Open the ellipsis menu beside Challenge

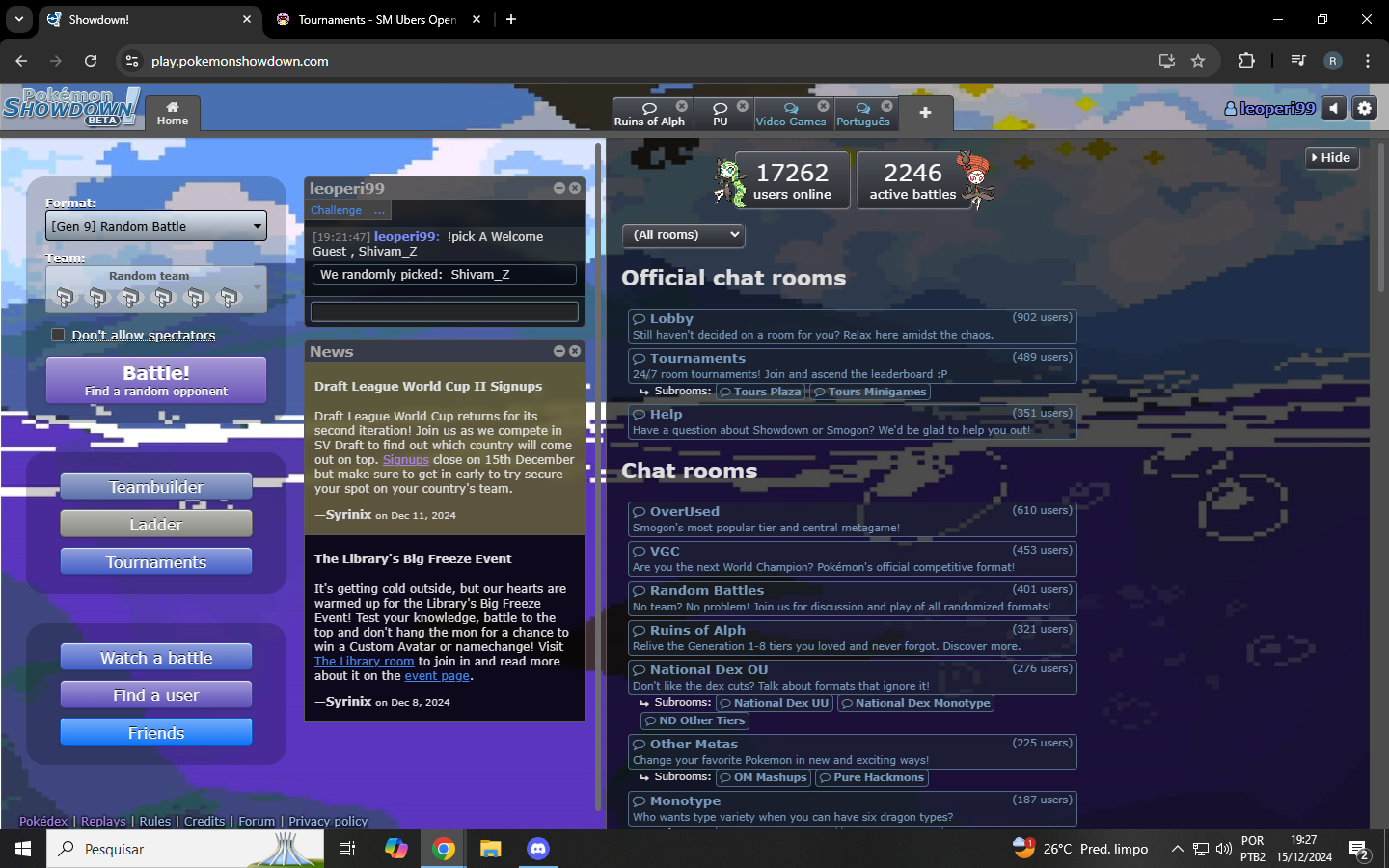[379, 210]
